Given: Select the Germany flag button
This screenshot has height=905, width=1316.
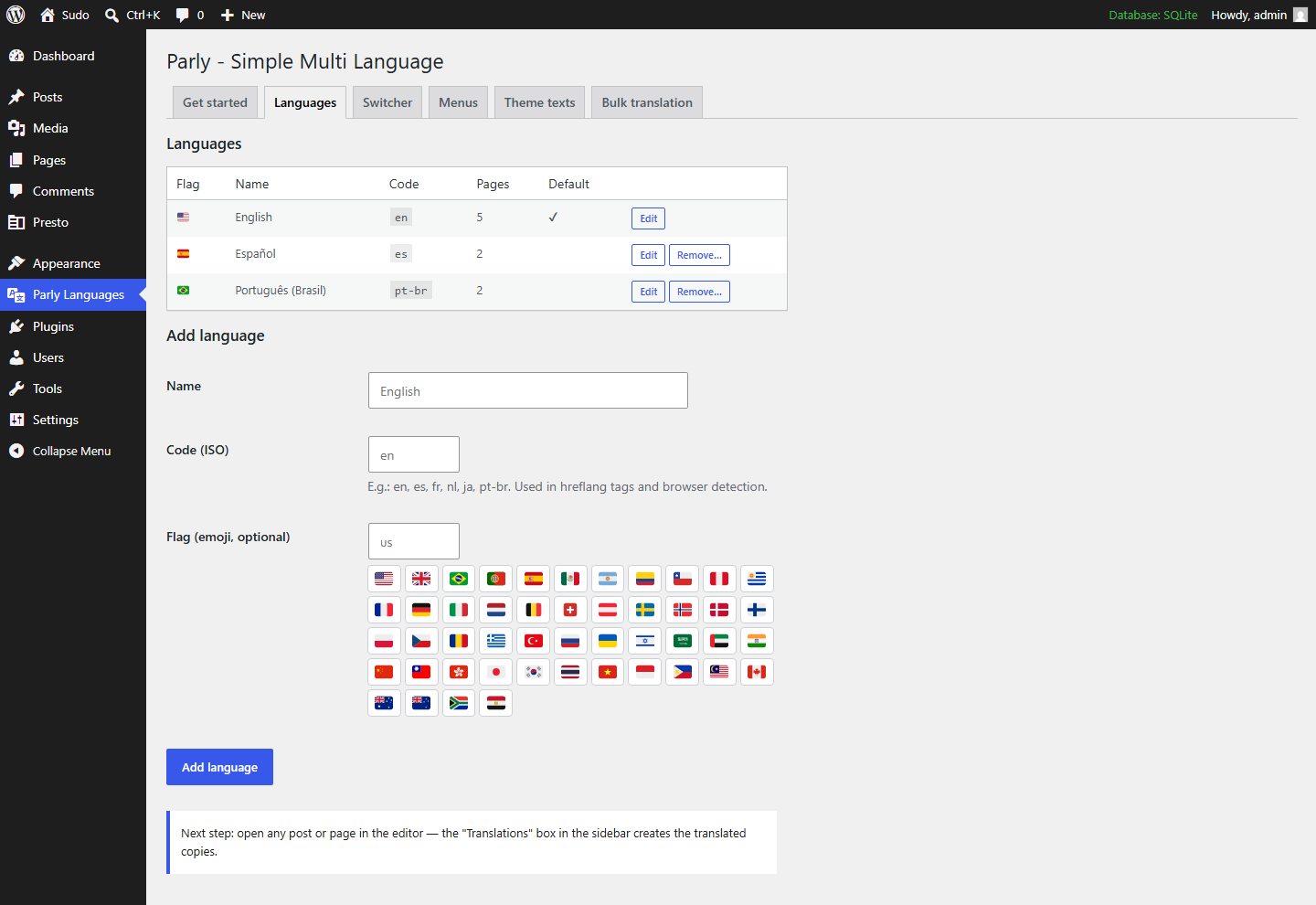Looking at the screenshot, I should tap(421, 610).
